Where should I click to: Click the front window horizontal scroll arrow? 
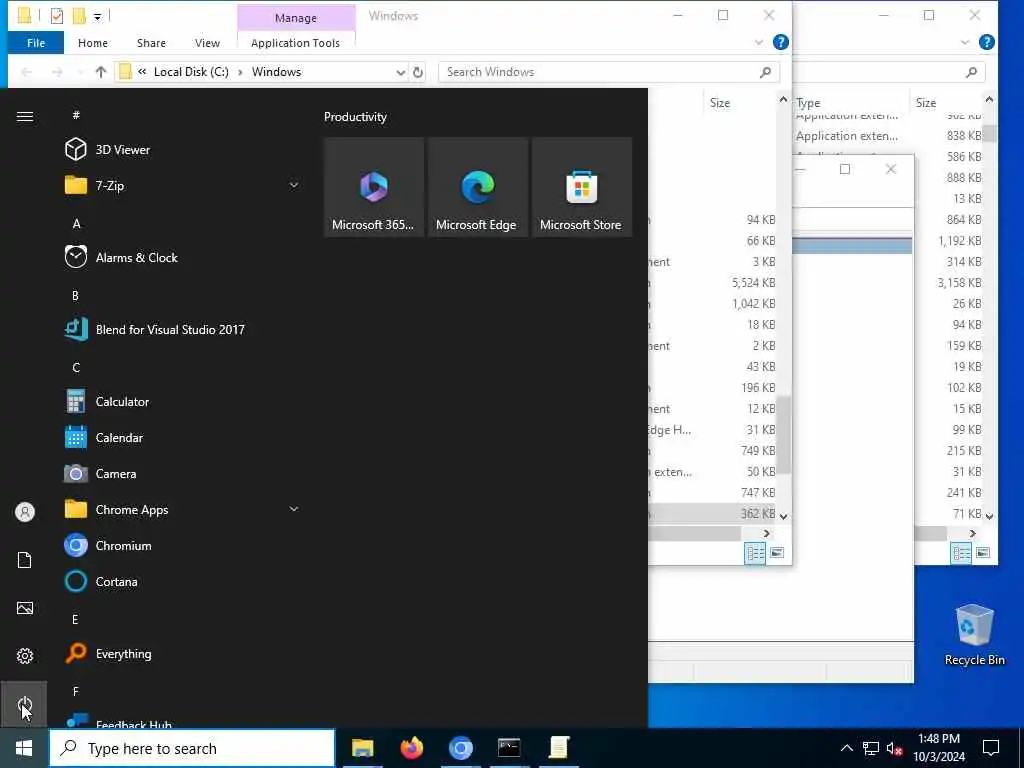click(767, 534)
